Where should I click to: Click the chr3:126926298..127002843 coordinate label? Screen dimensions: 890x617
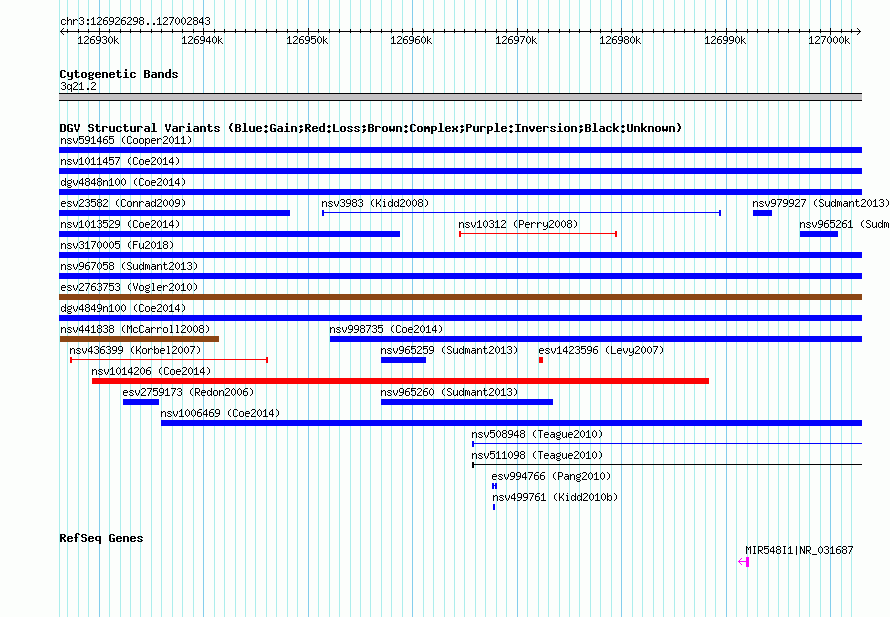135,21
